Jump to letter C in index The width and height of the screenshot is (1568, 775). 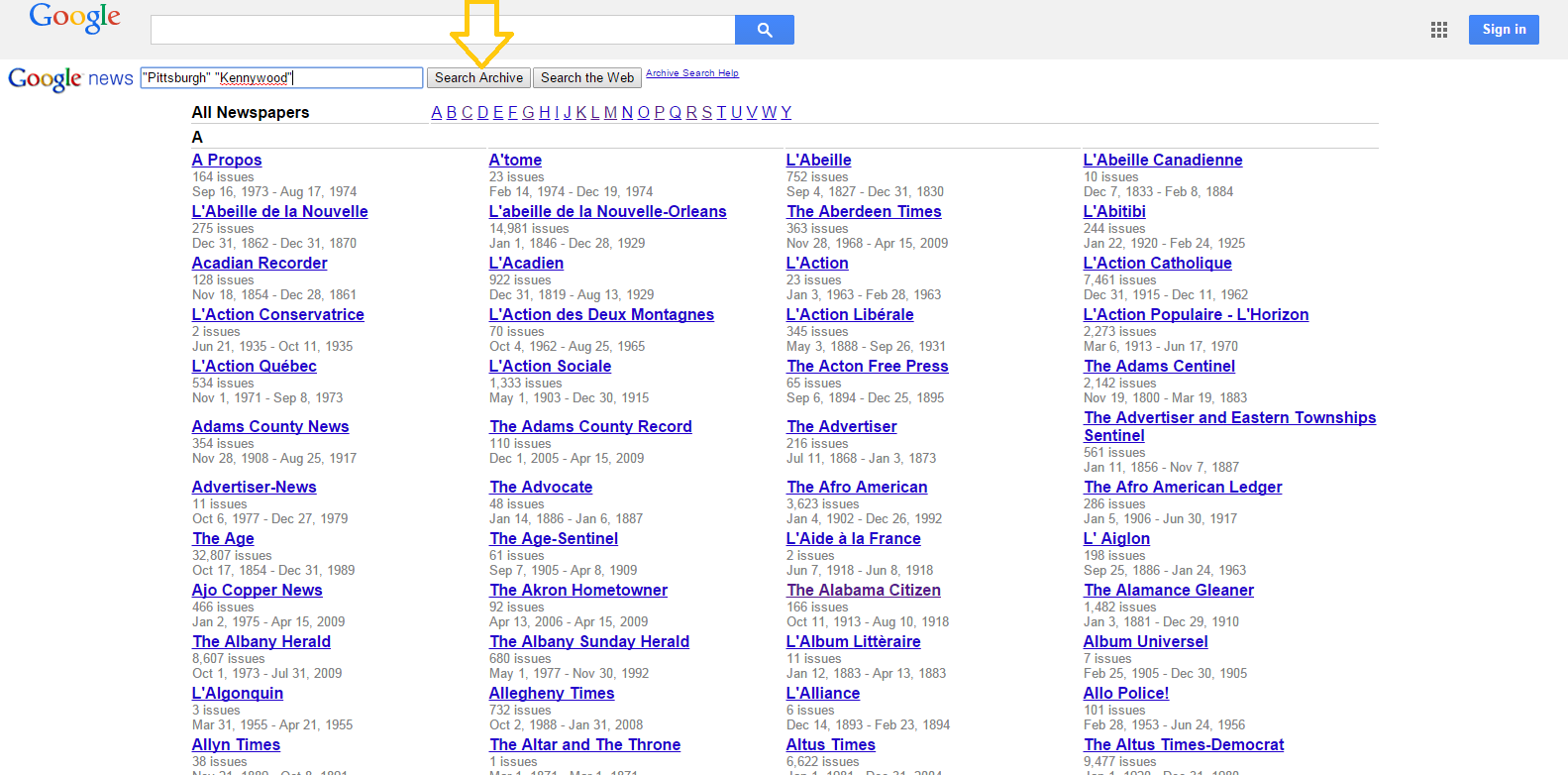click(x=468, y=113)
